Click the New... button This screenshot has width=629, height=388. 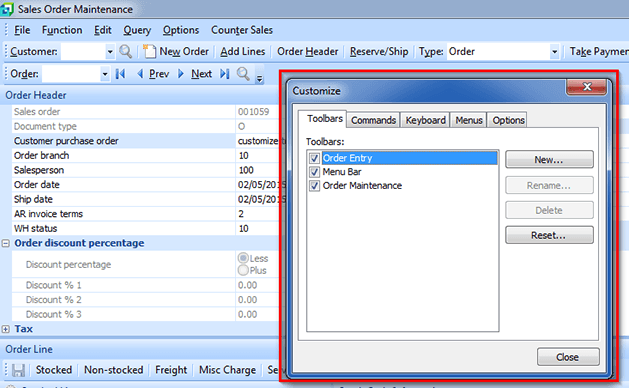pos(549,160)
